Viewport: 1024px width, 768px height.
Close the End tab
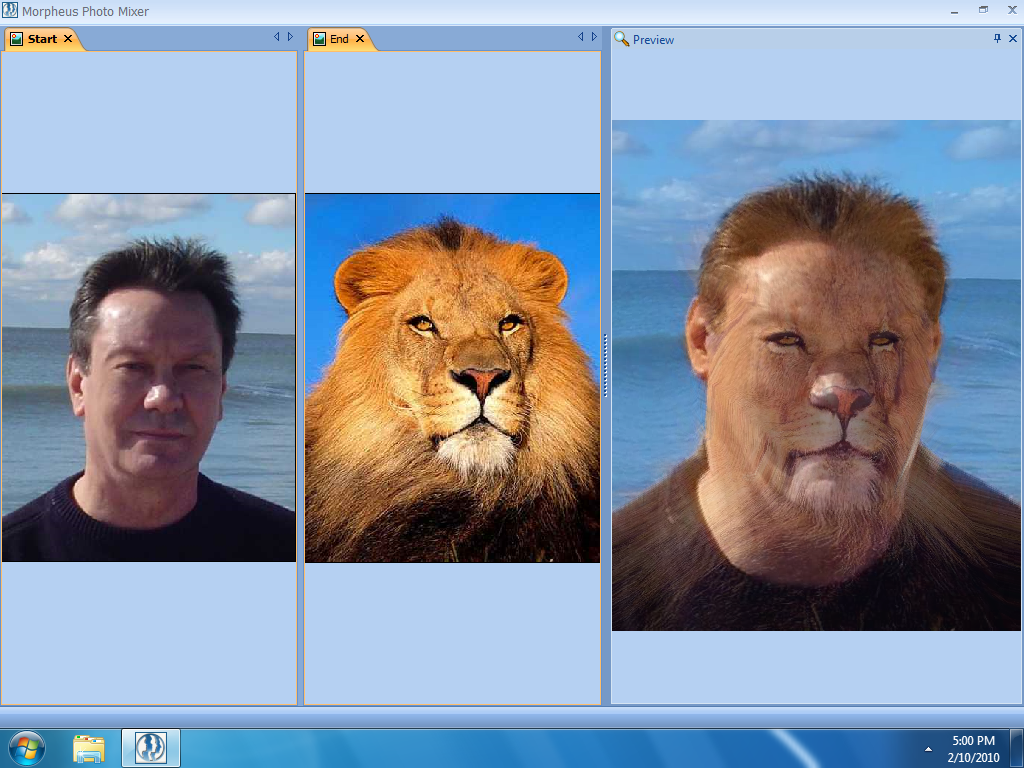360,39
